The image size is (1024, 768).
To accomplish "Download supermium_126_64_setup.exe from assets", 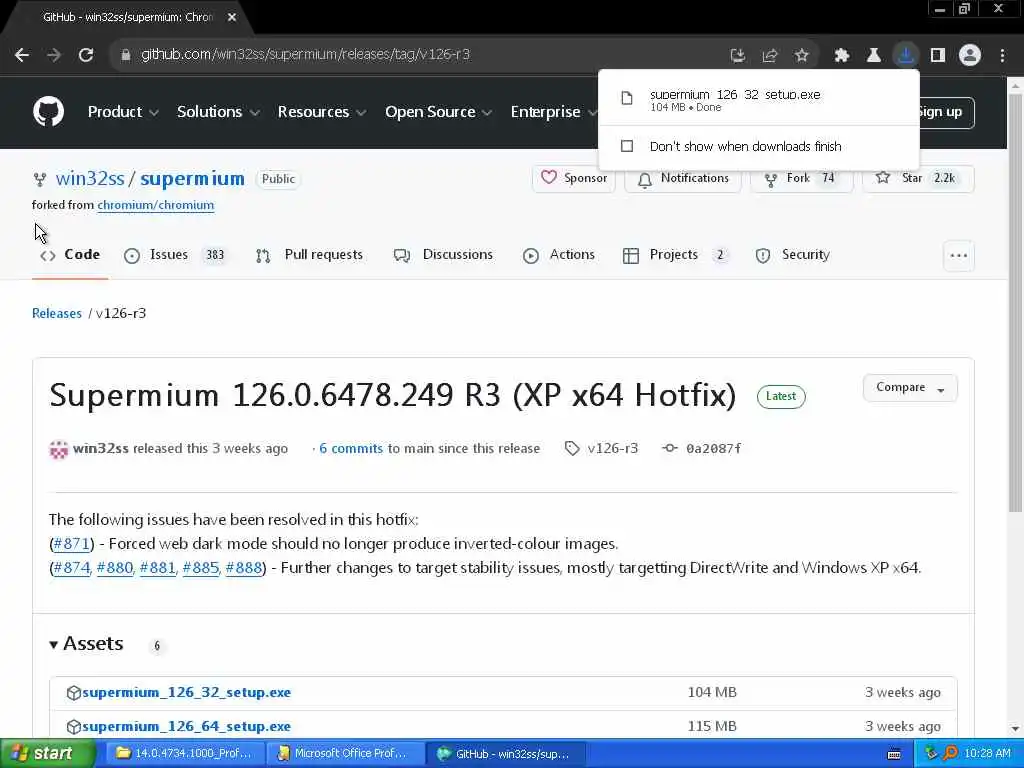I will pos(186,726).
